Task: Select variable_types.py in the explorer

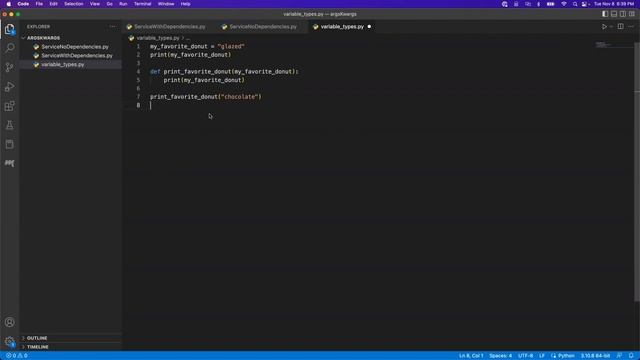Action: pyautogui.click(x=62, y=64)
